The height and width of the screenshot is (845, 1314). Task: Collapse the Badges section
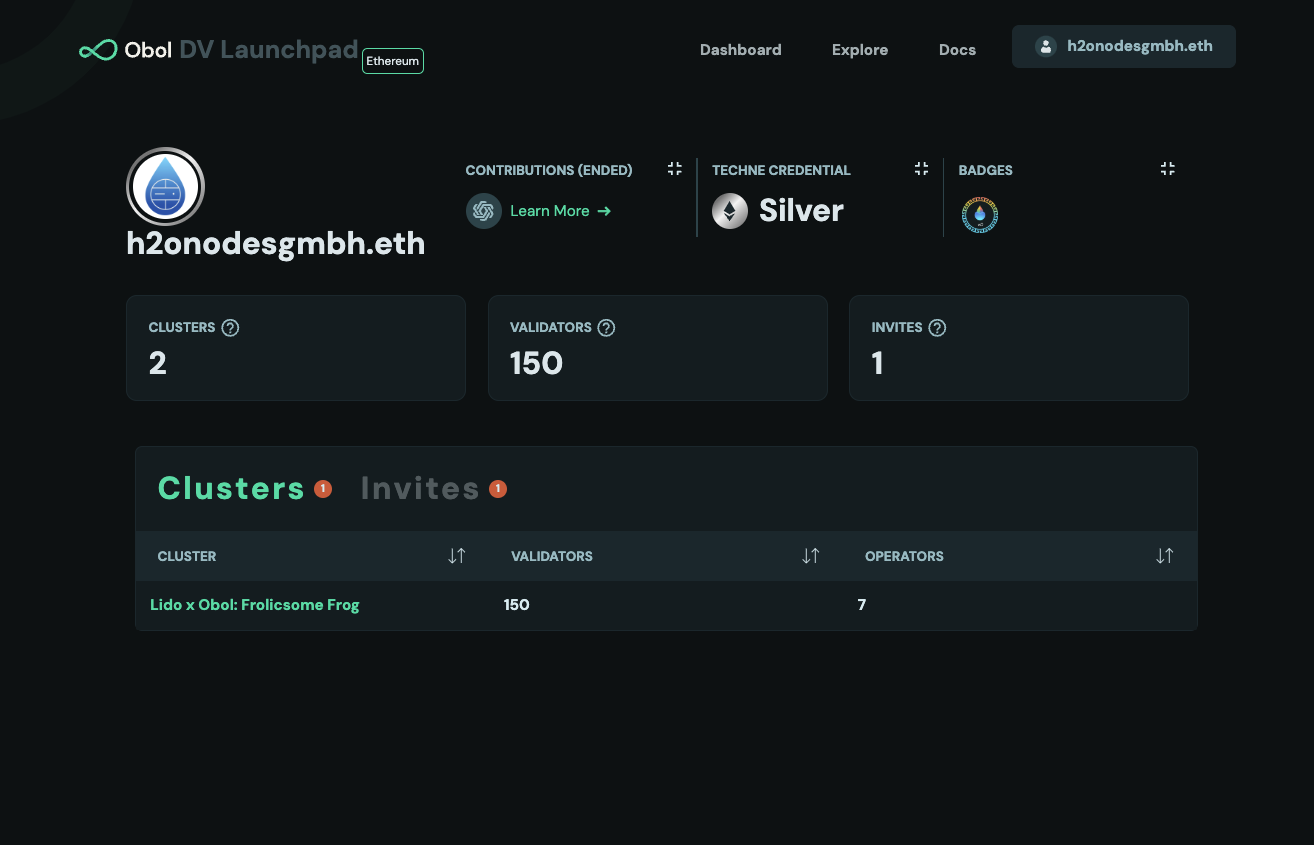(1167, 169)
